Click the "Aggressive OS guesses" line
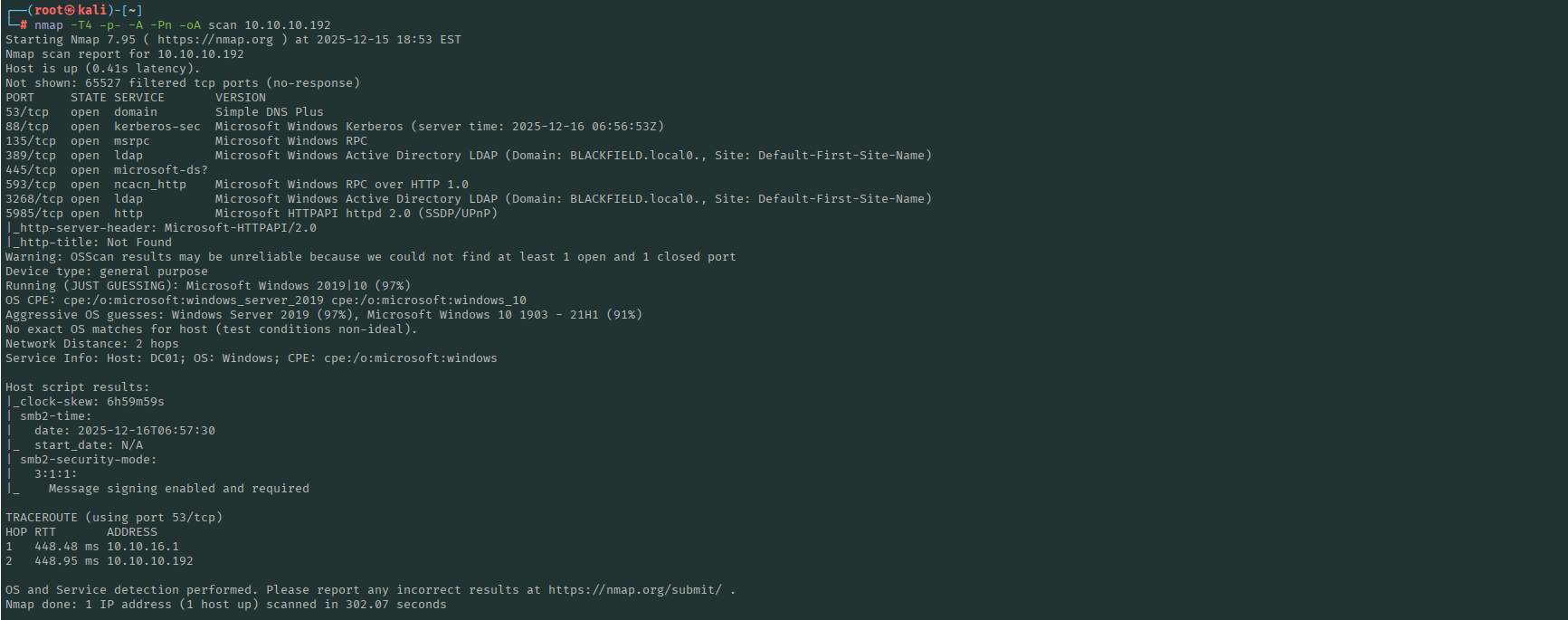The height and width of the screenshot is (620, 1568). click(x=323, y=315)
